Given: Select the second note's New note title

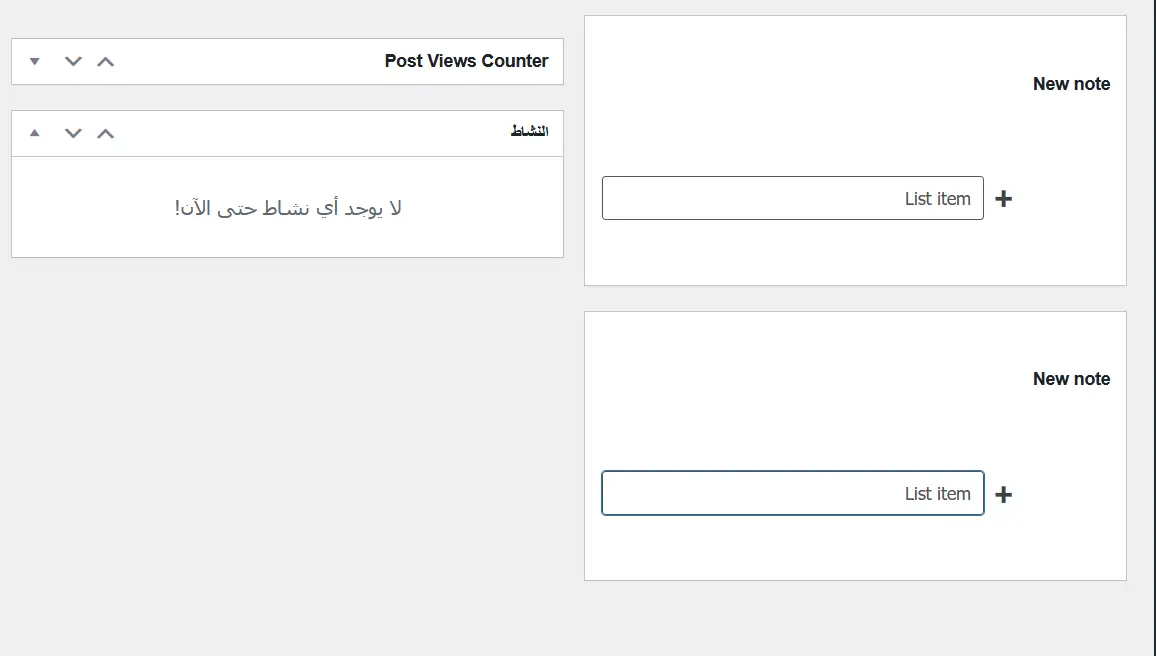Looking at the screenshot, I should coord(1071,379).
